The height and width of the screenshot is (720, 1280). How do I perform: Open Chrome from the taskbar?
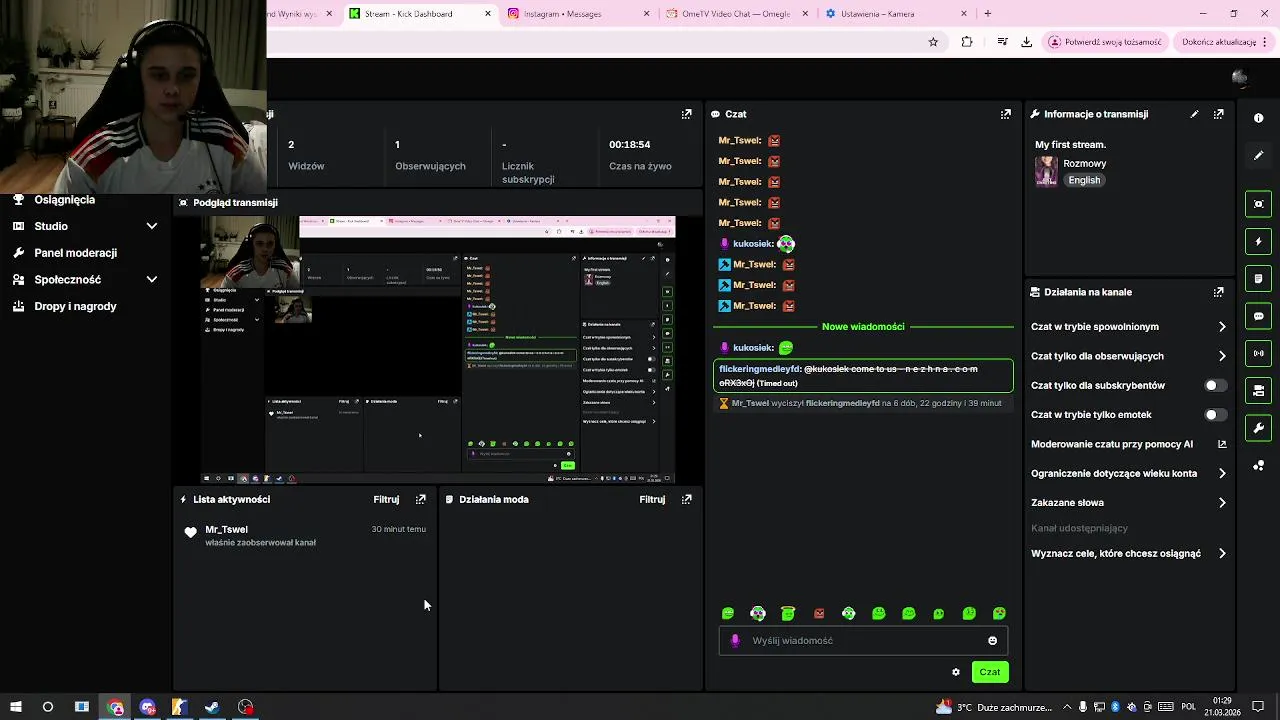[x=116, y=707]
